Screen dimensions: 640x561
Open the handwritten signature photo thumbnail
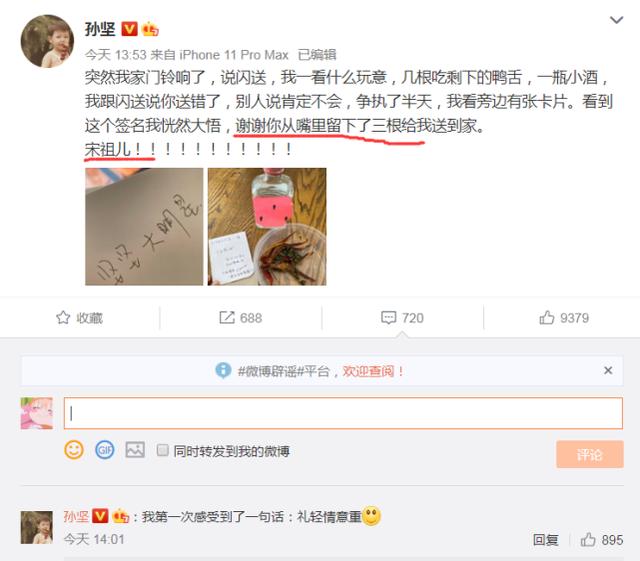point(144,227)
